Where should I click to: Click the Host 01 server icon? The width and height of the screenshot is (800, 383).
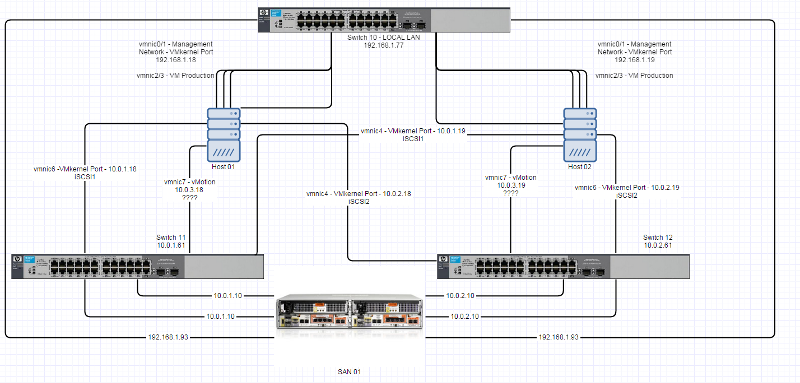tap(223, 134)
